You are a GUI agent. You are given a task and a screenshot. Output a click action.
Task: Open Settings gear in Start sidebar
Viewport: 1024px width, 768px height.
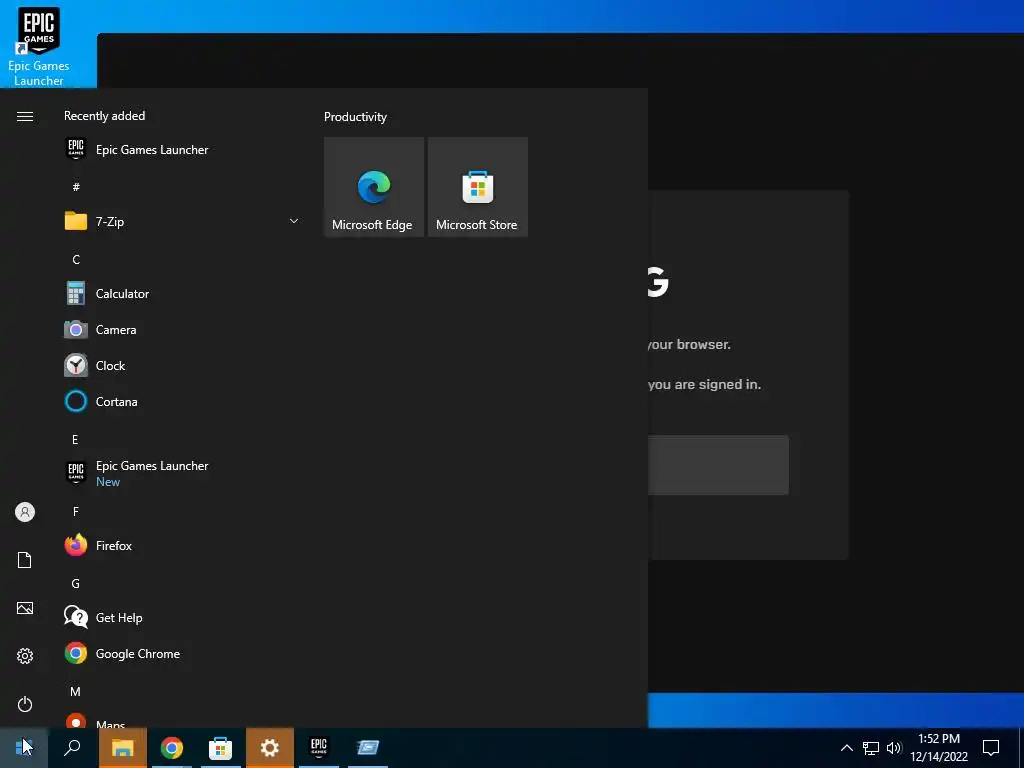(x=25, y=656)
